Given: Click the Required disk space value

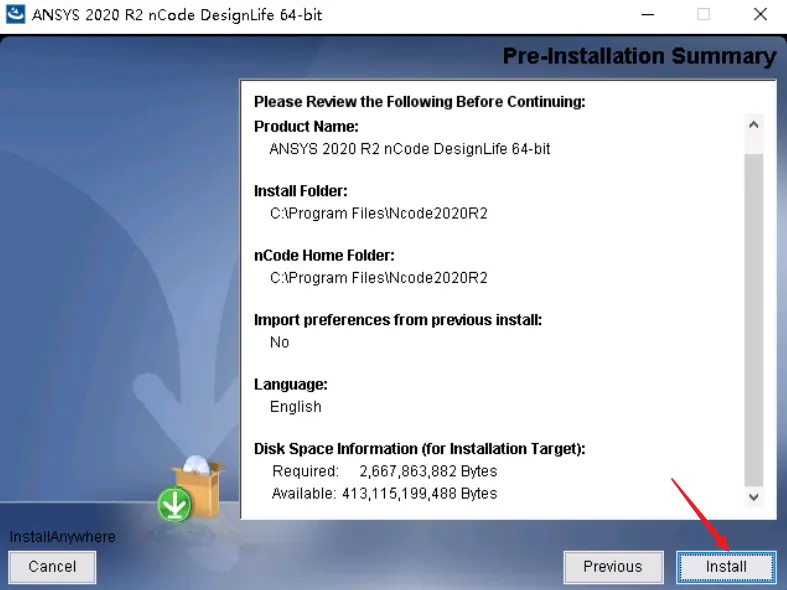Looking at the screenshot, I should pyautogui.click(x=428, y=471).
